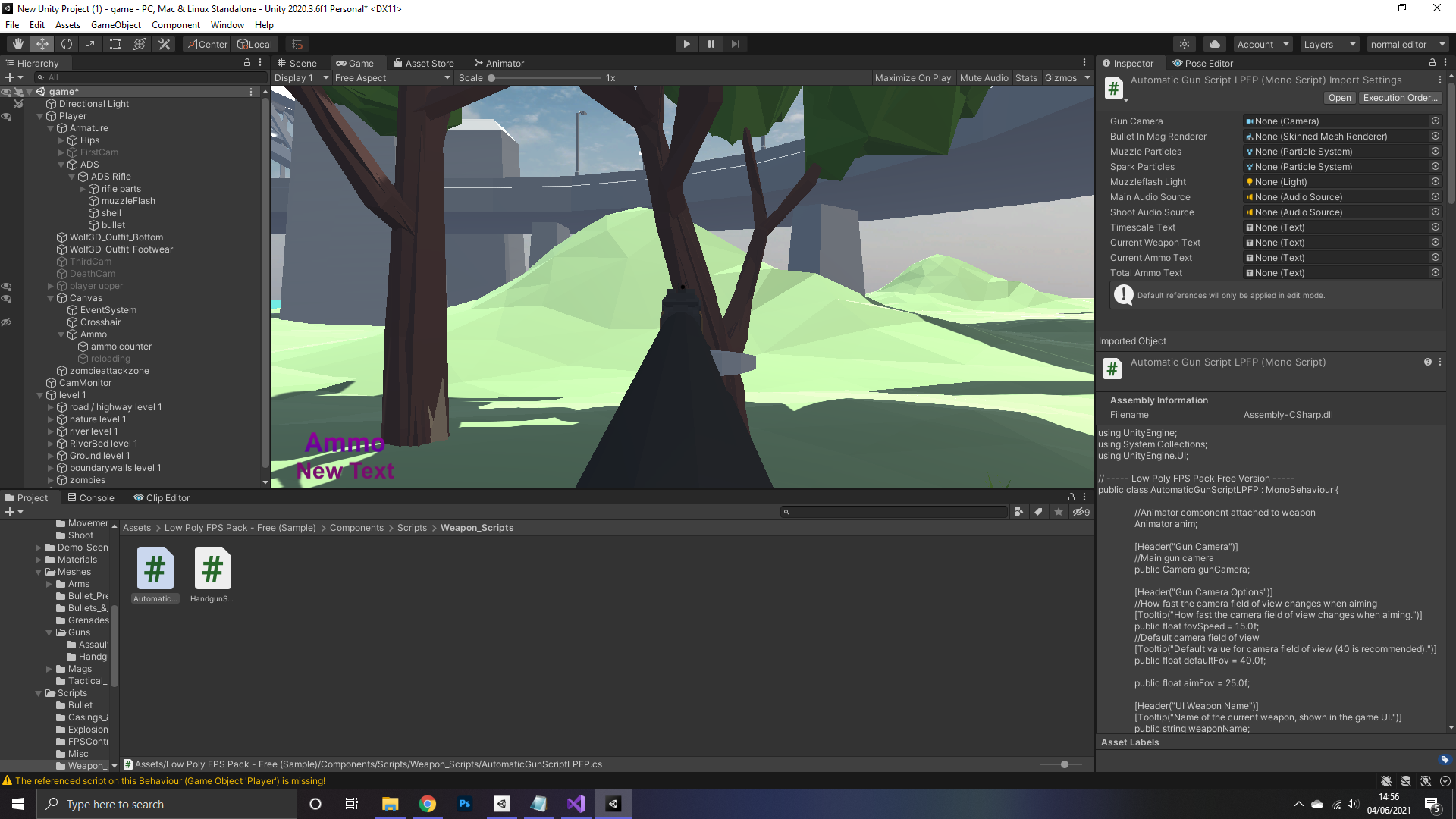The width and height of the screenshot is (1456, 819).
Task: Click the object picker for Muzzleflash Light
Action: [x=1436, y=181]
